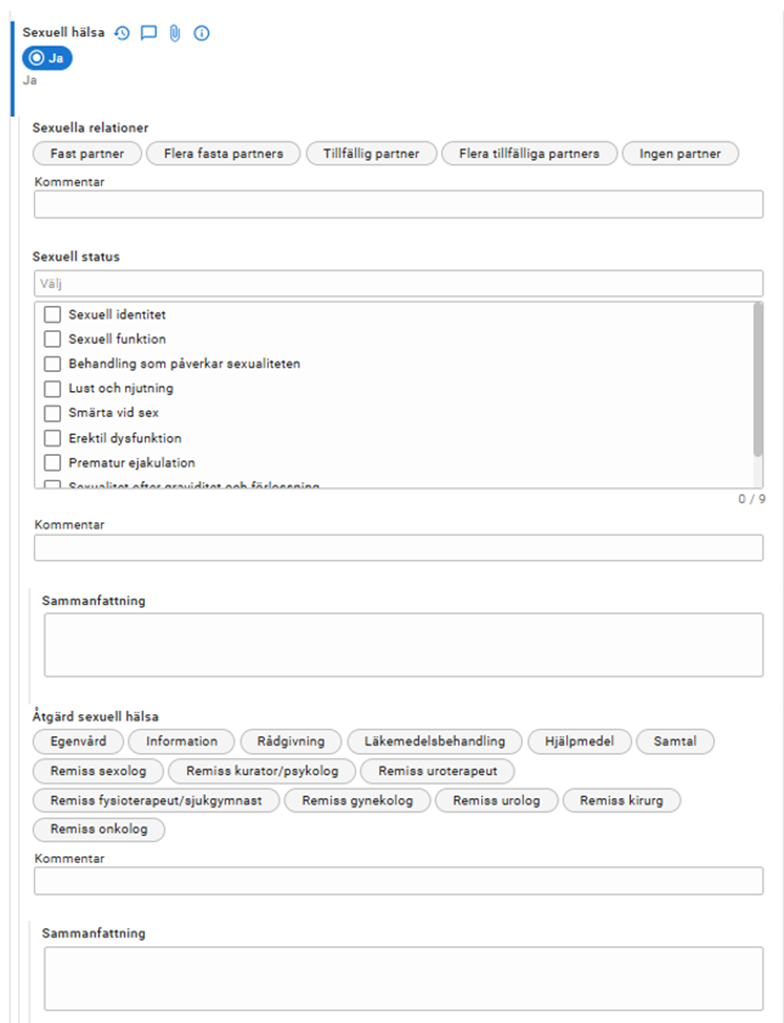Choose Remiss sexolog action
Image resolution: width=784 pixels, height=1023 pixels.
pyautogui.click(x=98, y=771)
